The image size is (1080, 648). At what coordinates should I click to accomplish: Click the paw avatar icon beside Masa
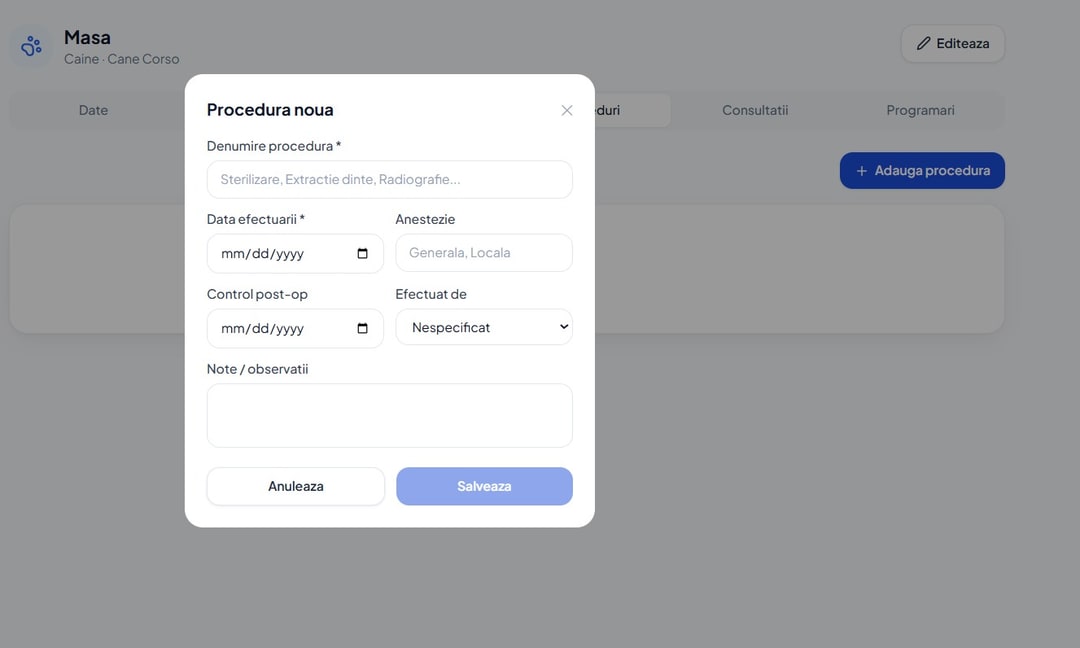point(31,47)
